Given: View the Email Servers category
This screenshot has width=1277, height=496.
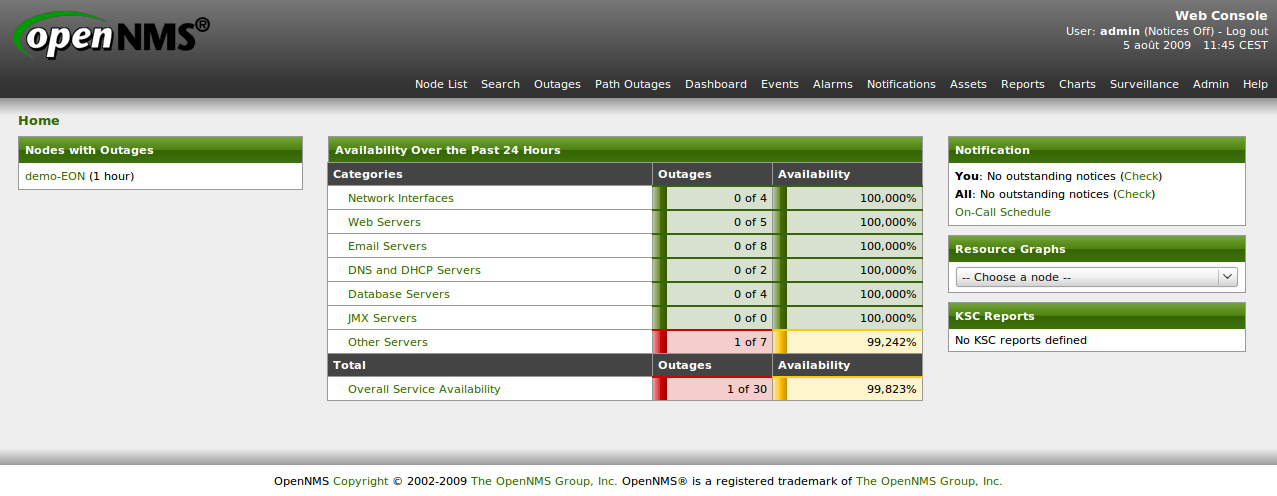Looking at the screenshot, I should pyautogui.click(x=387, y=246).
